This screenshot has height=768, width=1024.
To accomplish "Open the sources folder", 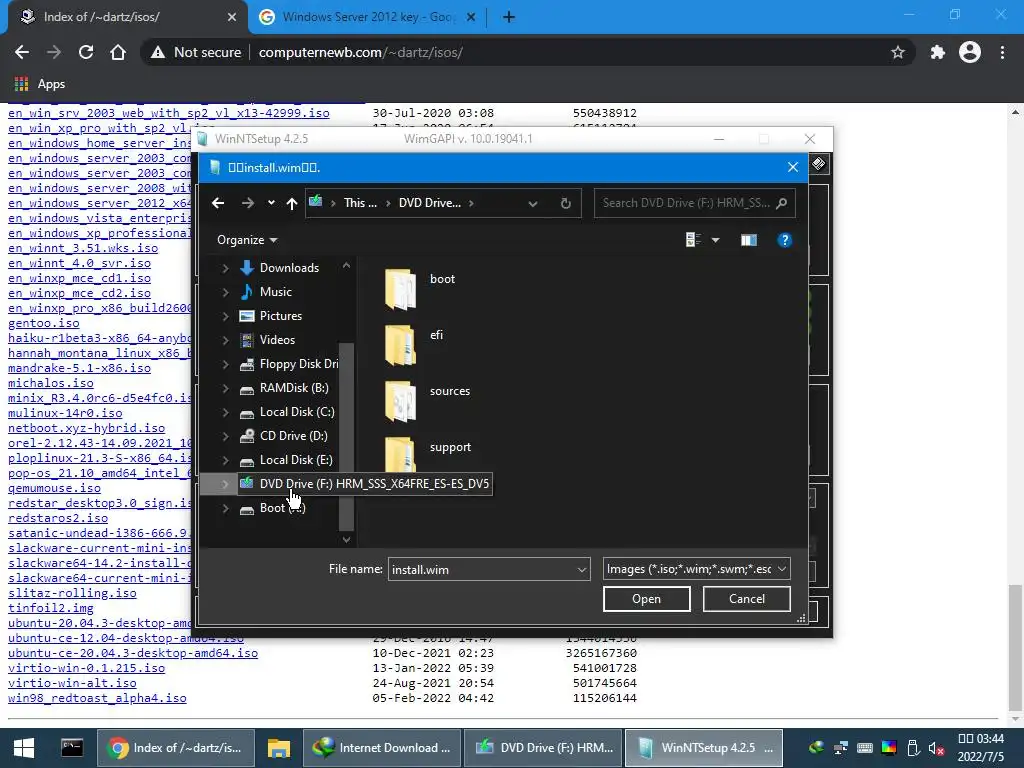I will [x=427, y=400].
